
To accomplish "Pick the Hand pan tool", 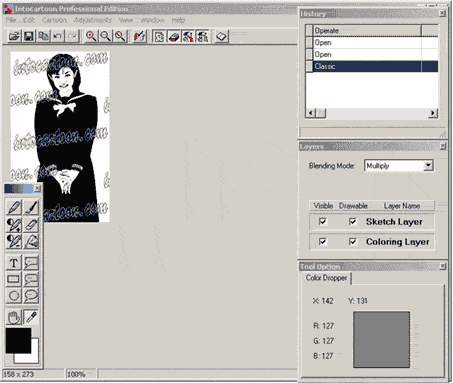I will pos(14,317).
